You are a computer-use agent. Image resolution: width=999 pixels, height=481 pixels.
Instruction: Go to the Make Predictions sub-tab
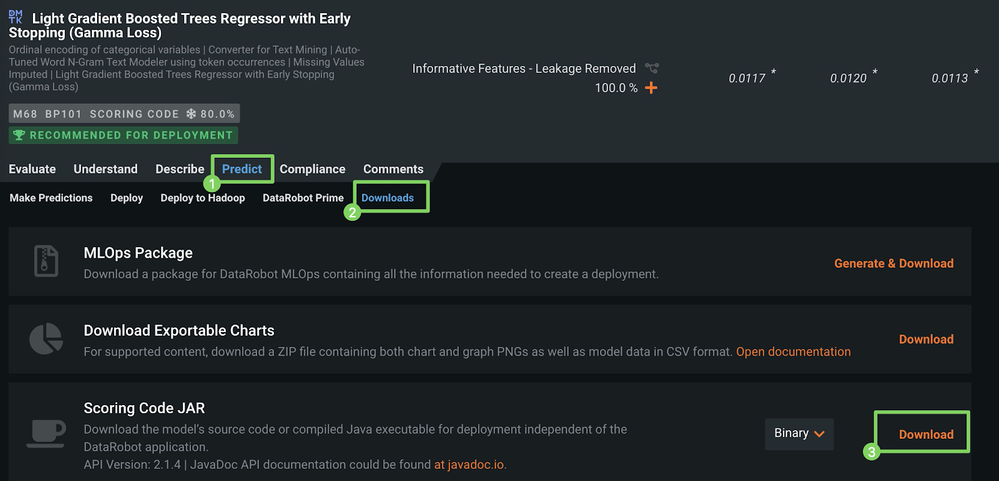pos(51,198)
